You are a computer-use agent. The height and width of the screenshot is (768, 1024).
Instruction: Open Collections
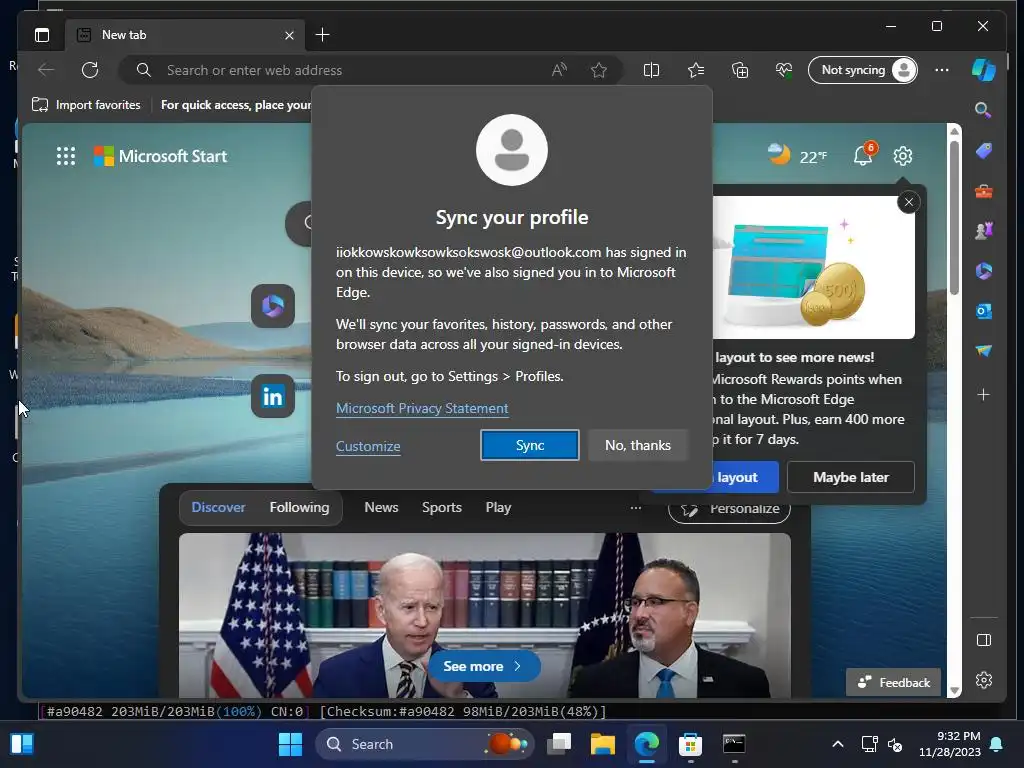click(x=740, y=70)
